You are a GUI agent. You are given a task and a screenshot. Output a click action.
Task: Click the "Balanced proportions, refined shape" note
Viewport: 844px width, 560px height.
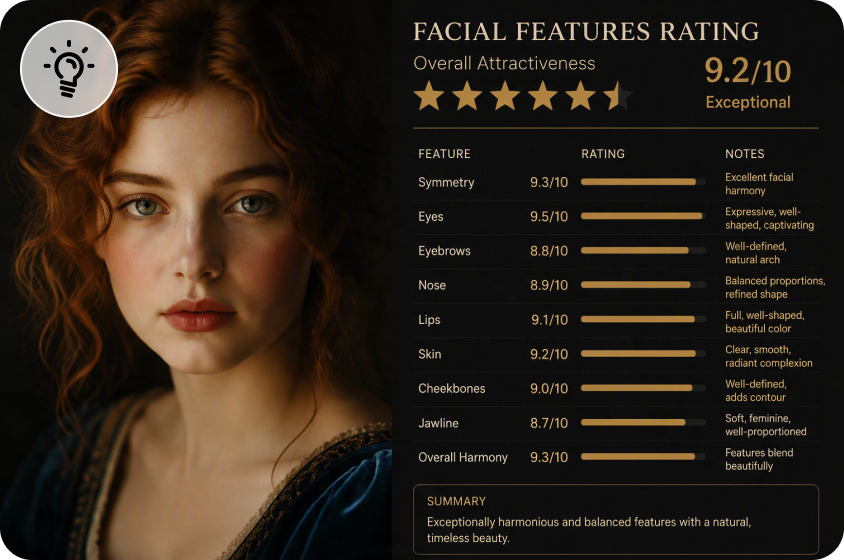click(775, 287)
